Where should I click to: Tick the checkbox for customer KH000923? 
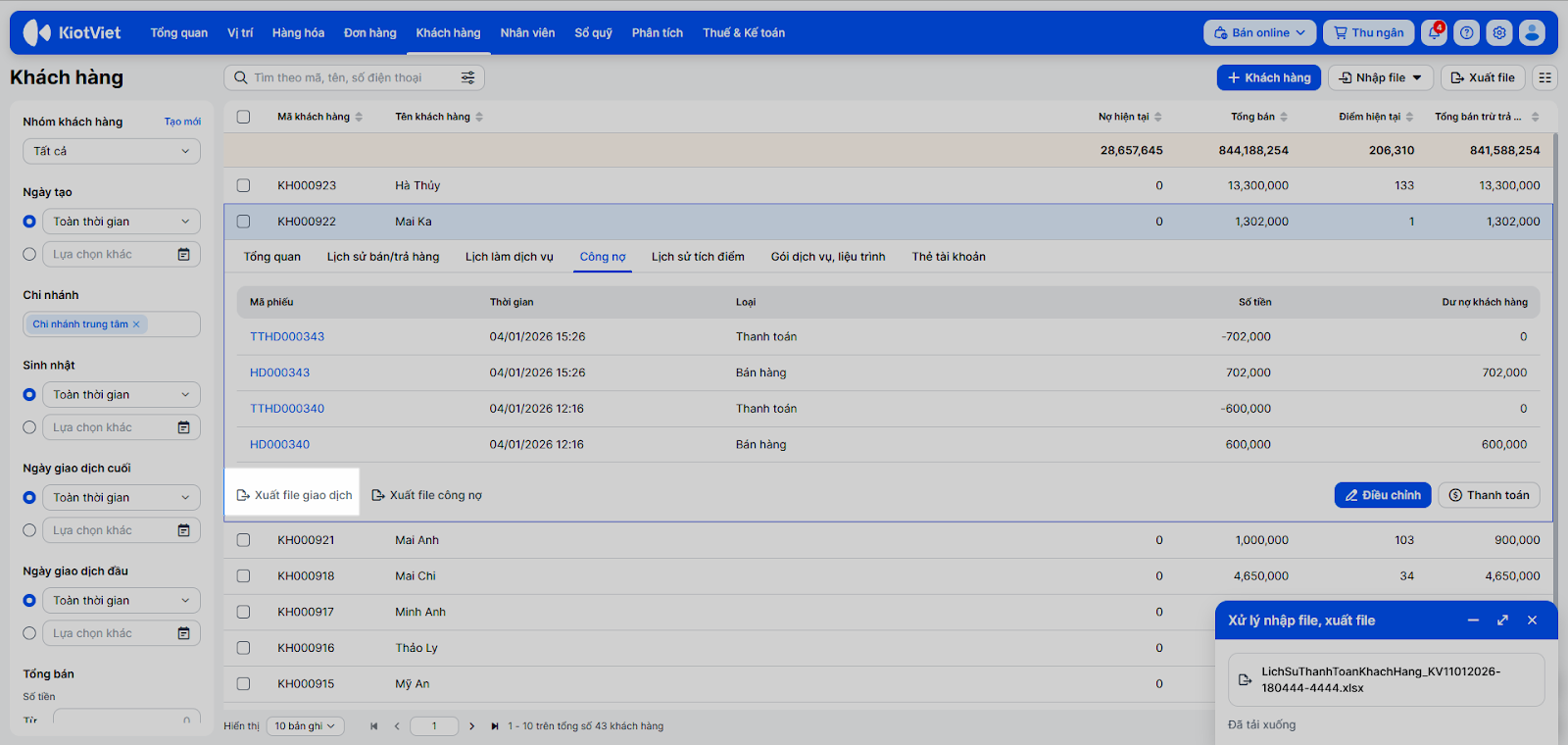(243, 185)
